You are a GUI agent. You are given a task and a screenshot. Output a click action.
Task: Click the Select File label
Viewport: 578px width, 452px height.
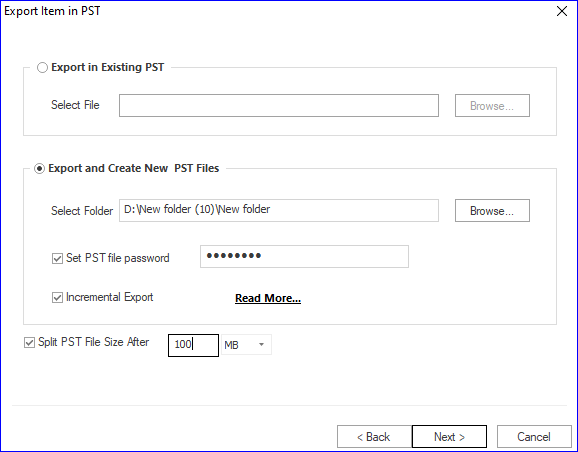[75, 105]
